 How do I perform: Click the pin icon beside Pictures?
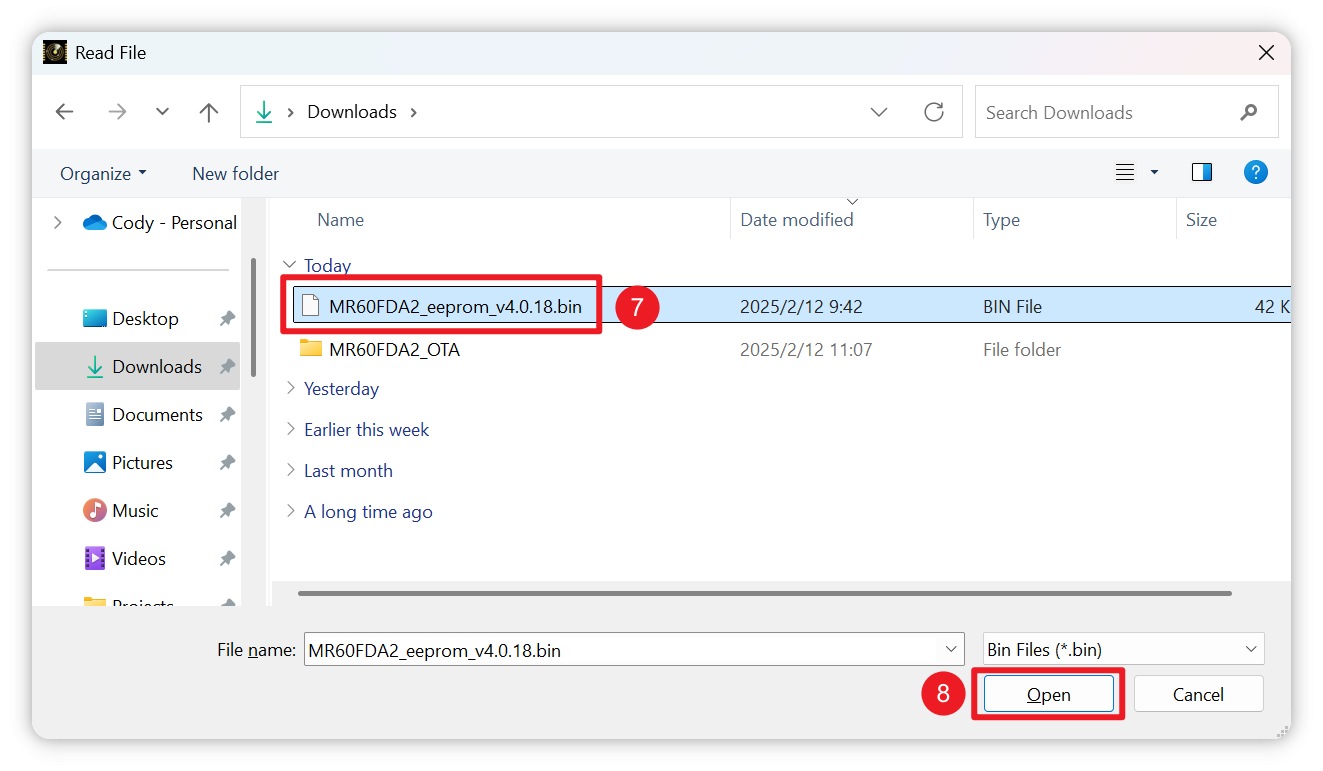click(227, 462)
